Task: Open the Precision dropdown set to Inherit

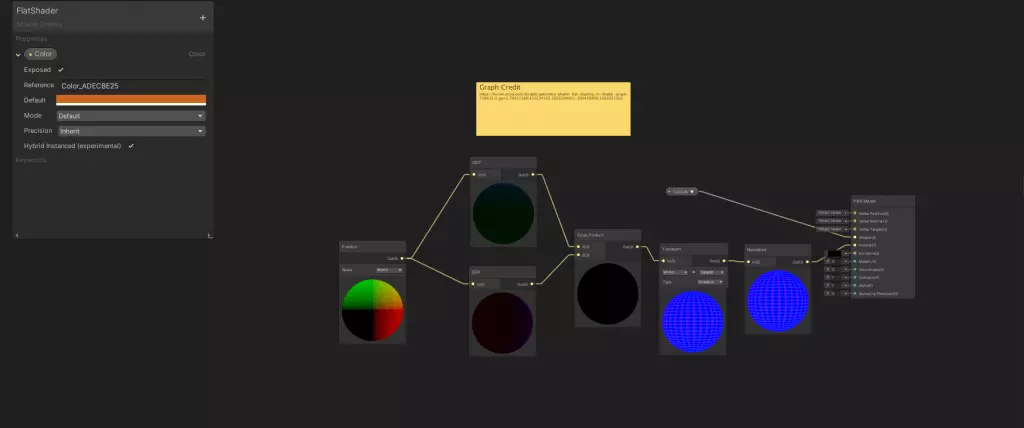Action: pos(130,131)
